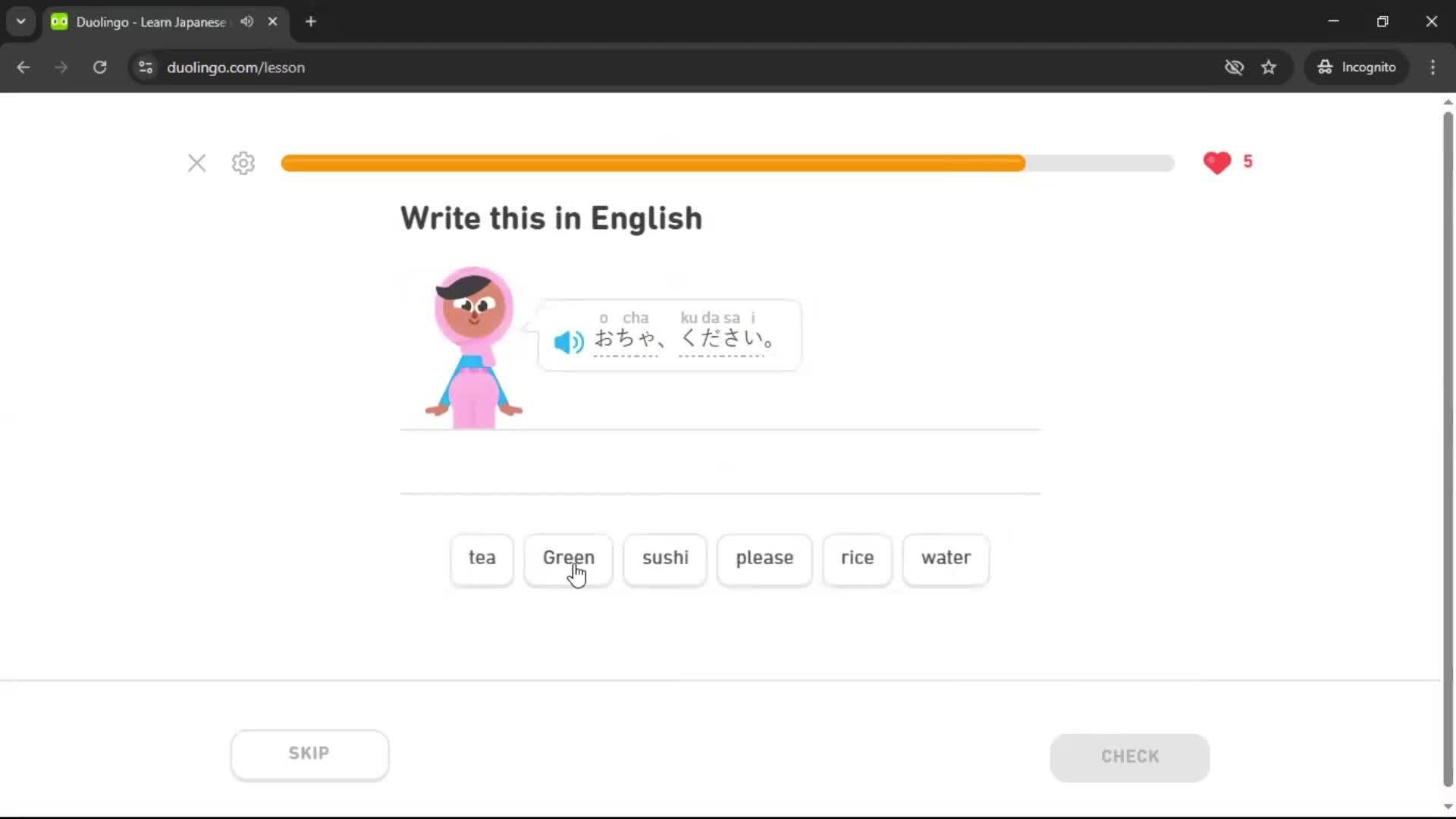Select the word tile 'sushi'
Viewport: 1456px width, 819px height.
(665, 560)
